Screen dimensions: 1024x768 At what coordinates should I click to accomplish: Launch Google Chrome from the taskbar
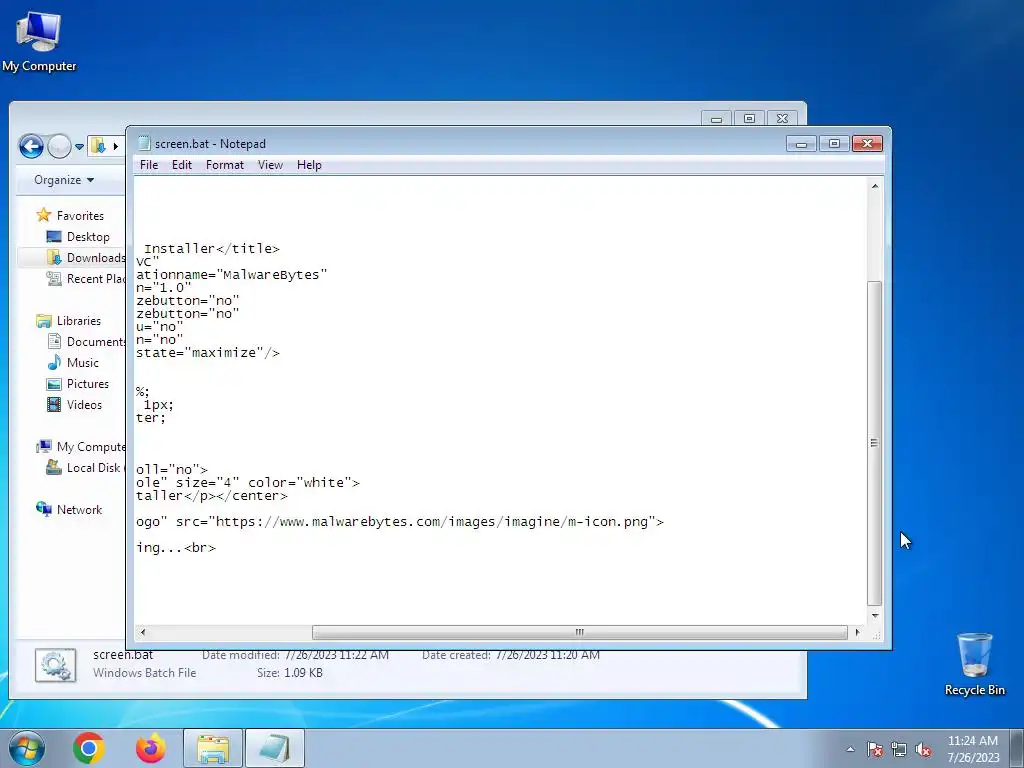[89, 748]
